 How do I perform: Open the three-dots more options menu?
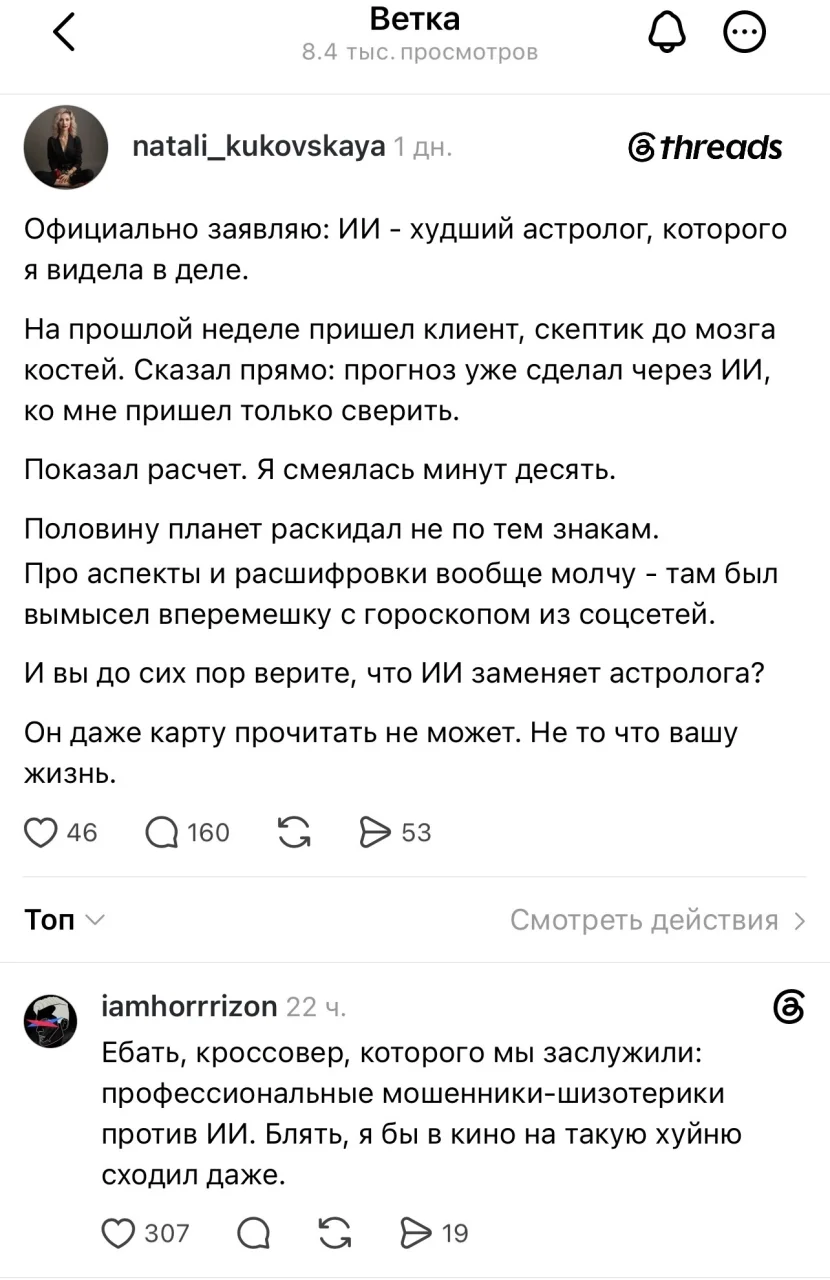tap(745, 35)
